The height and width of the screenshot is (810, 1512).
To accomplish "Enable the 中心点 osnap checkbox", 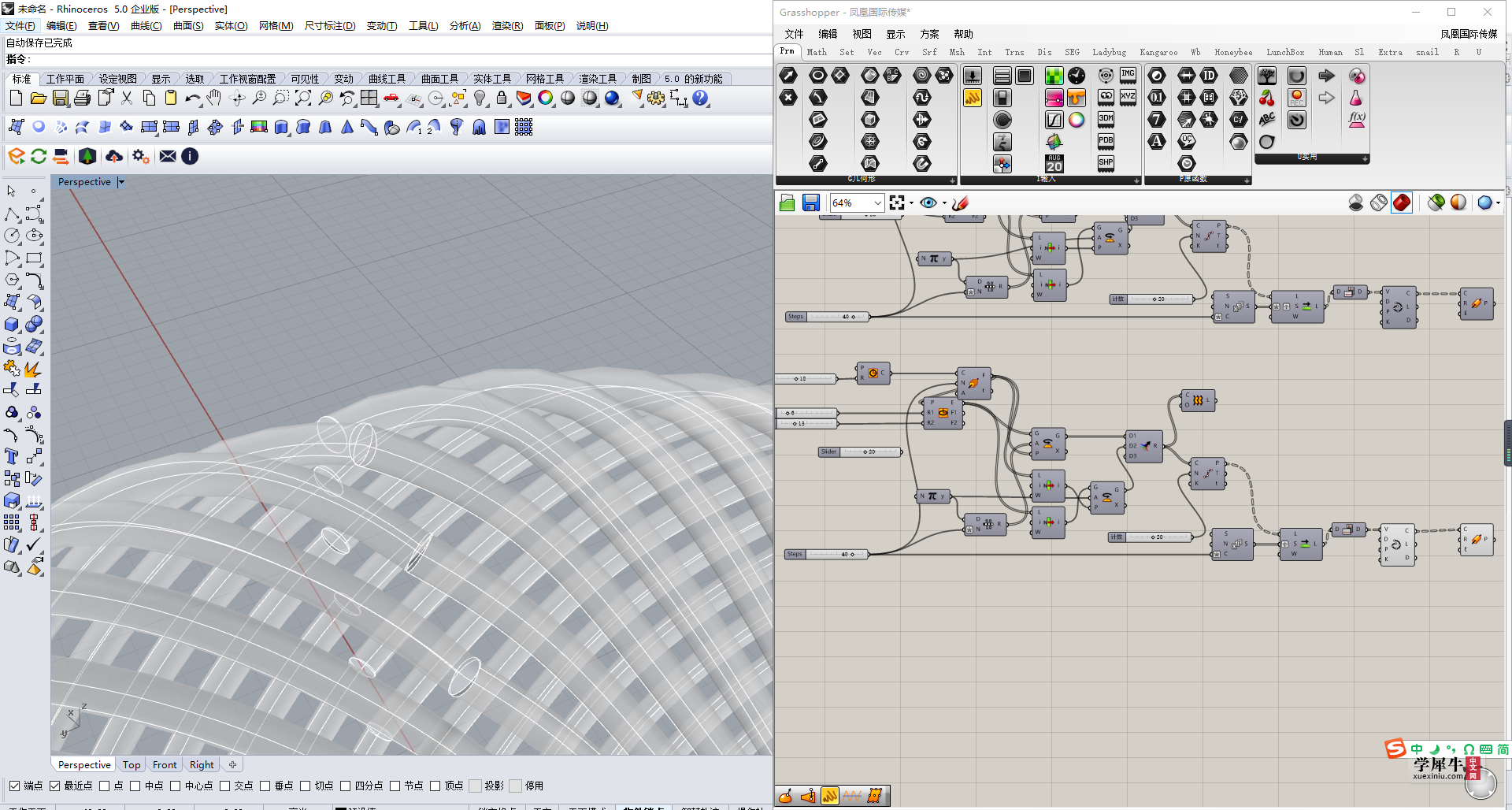I will click(x=175, y=786).
